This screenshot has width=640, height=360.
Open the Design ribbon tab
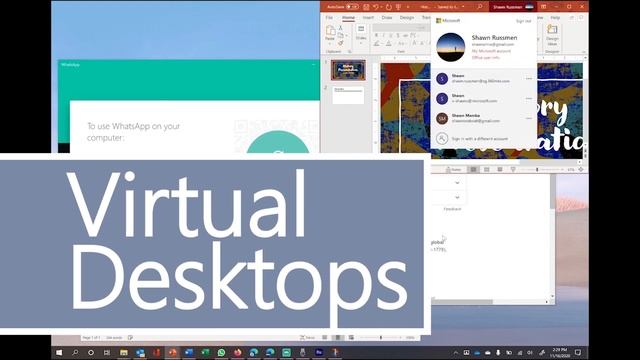coord(407,18)
